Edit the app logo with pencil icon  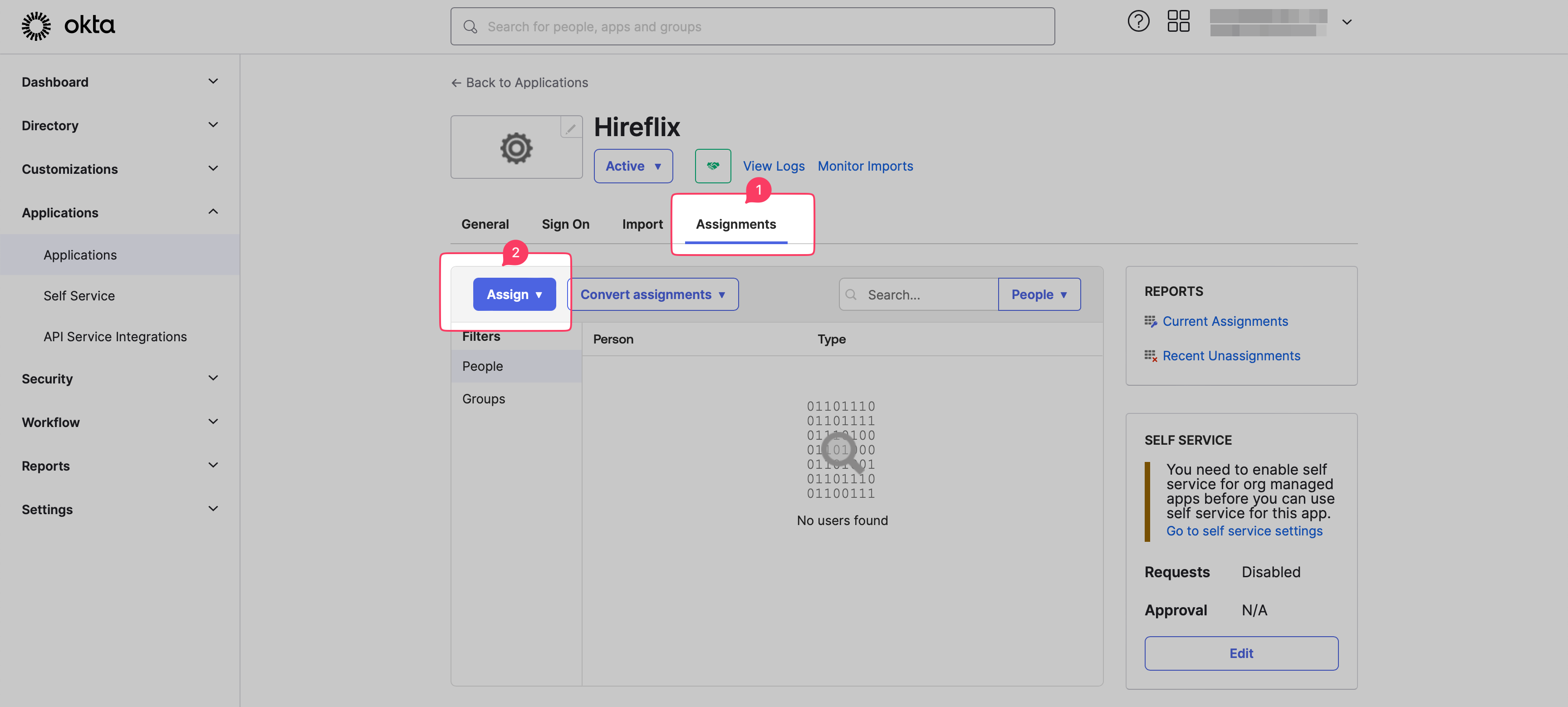click(571, 128)
